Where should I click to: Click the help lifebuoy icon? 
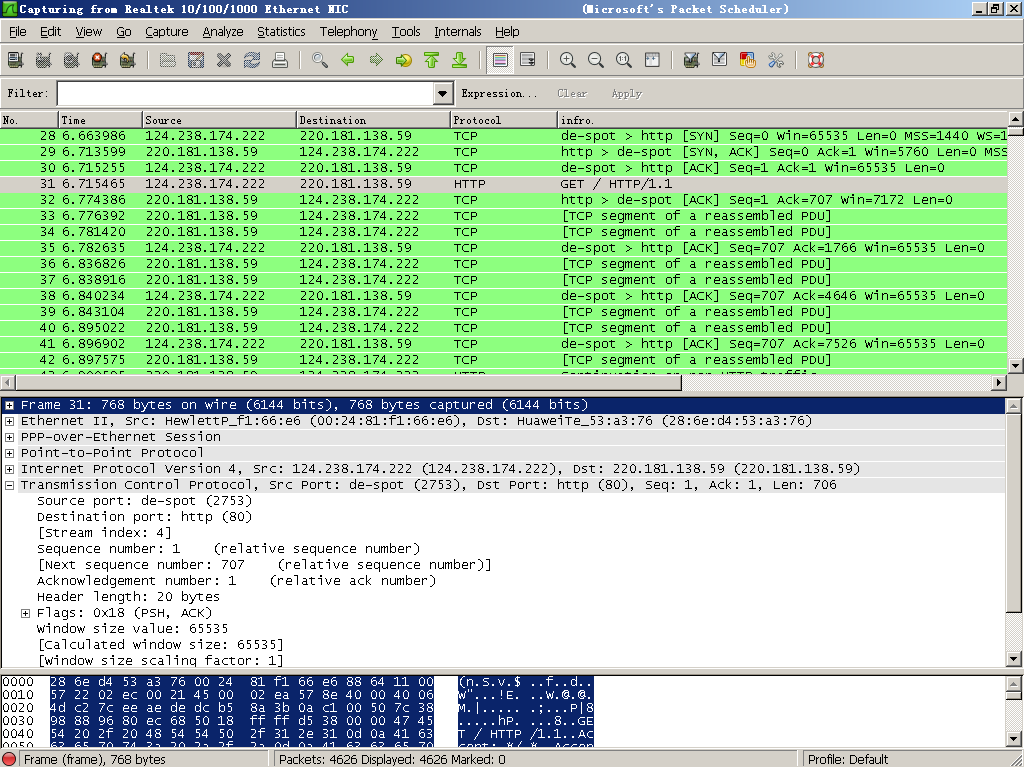click(x=816, y=60)
